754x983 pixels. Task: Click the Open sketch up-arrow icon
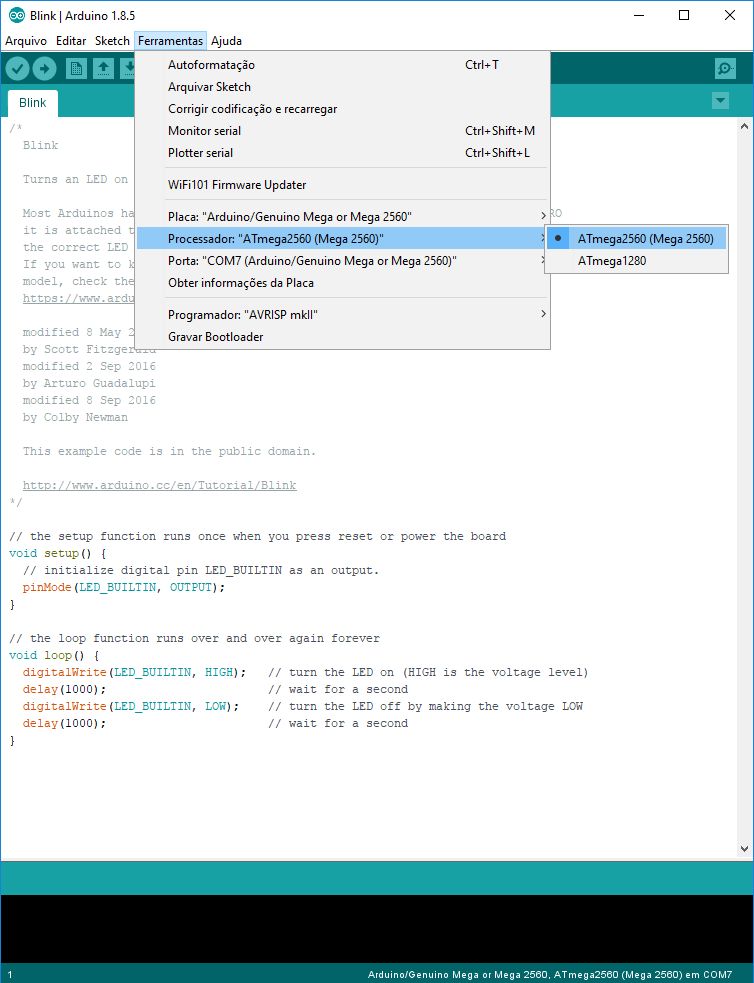tap(103, 69)
